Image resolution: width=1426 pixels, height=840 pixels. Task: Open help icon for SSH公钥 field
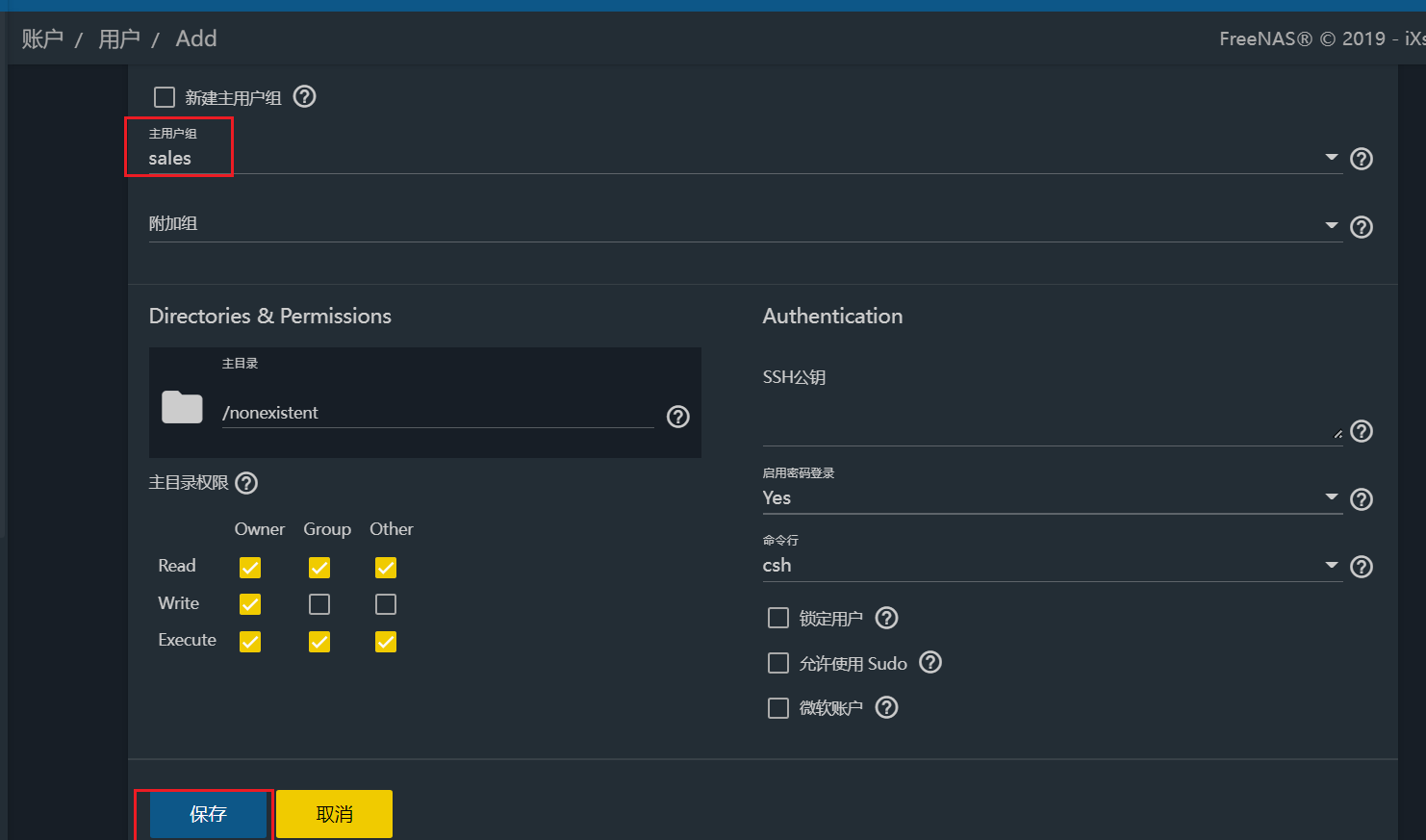pyautogui.click(x=1362, y=431)
